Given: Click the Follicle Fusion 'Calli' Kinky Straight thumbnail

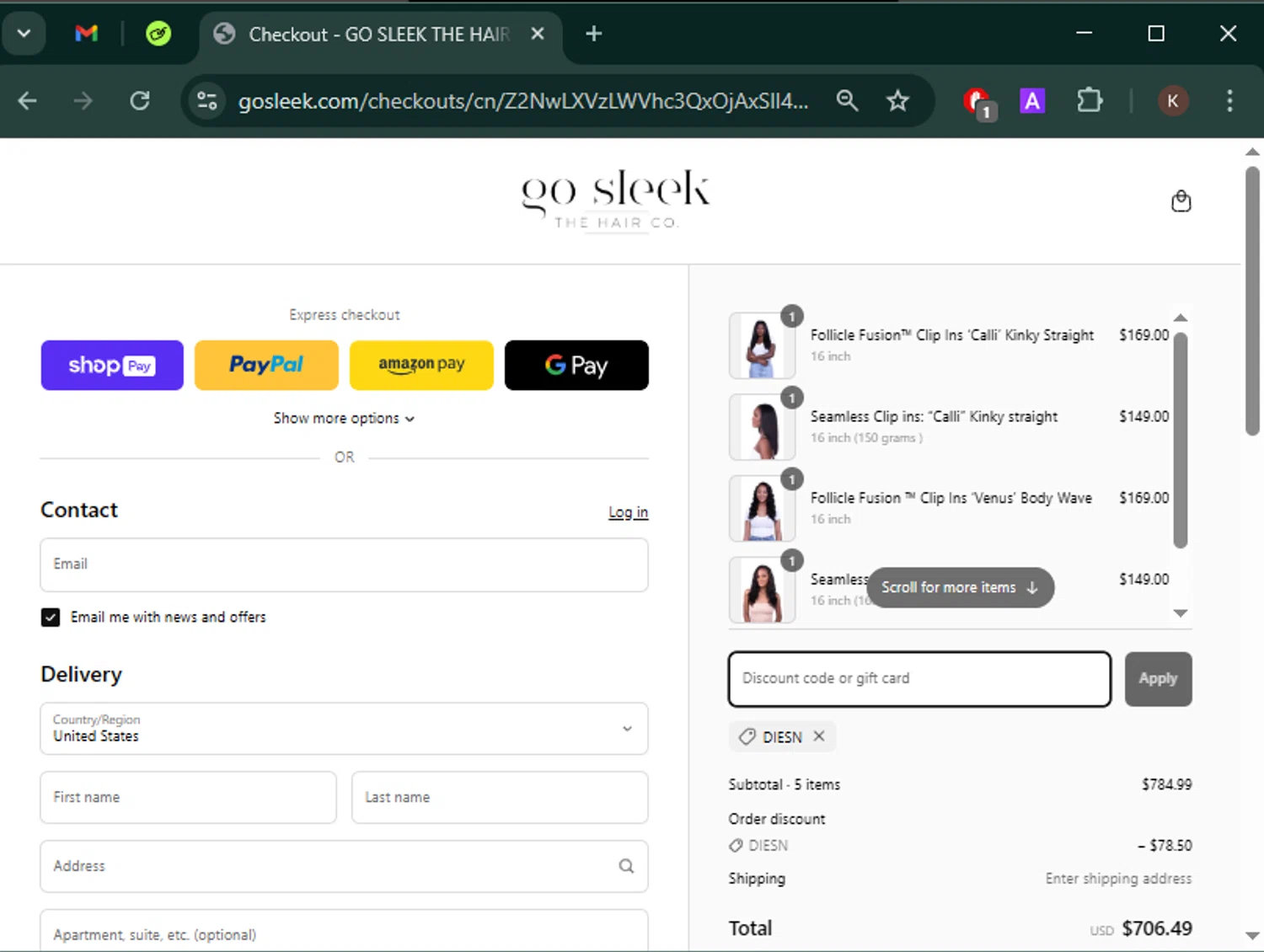Looking at the screenshot, I should (762, 345).
